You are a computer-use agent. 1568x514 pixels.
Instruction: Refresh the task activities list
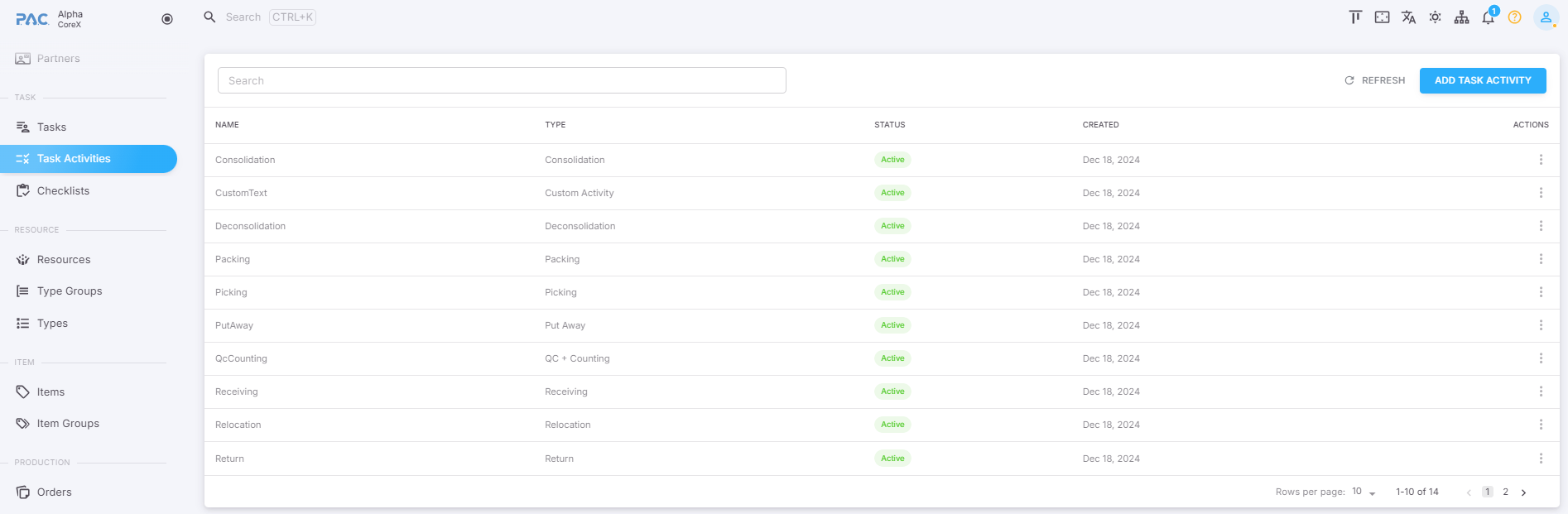click(1374, 80)
